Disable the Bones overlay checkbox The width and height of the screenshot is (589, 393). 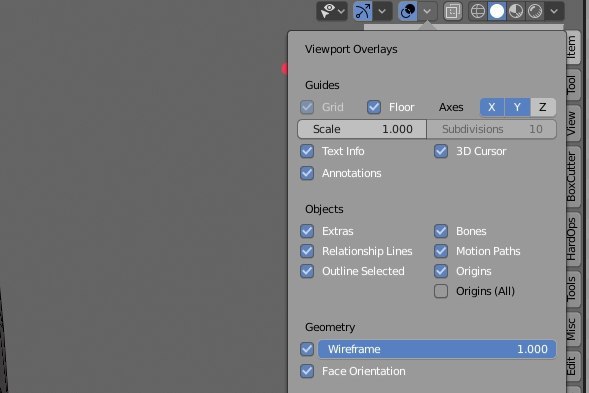coord(441,231)
